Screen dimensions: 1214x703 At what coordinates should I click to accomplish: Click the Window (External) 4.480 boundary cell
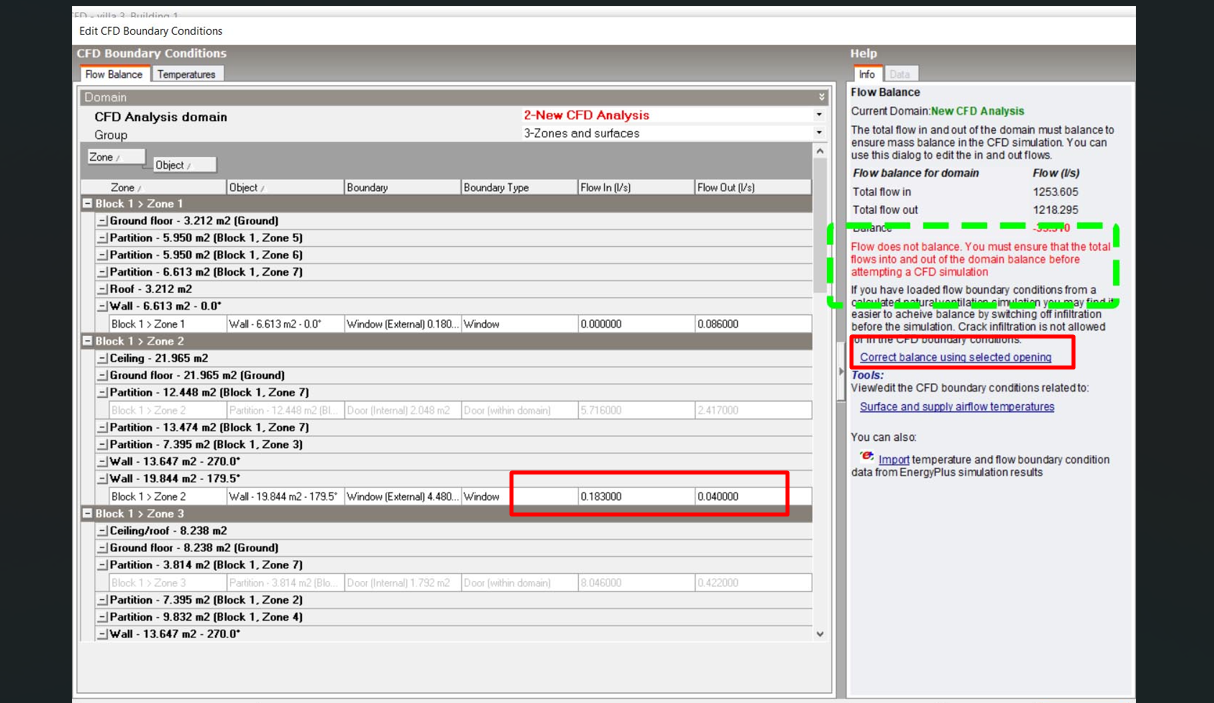pos(402,497)
